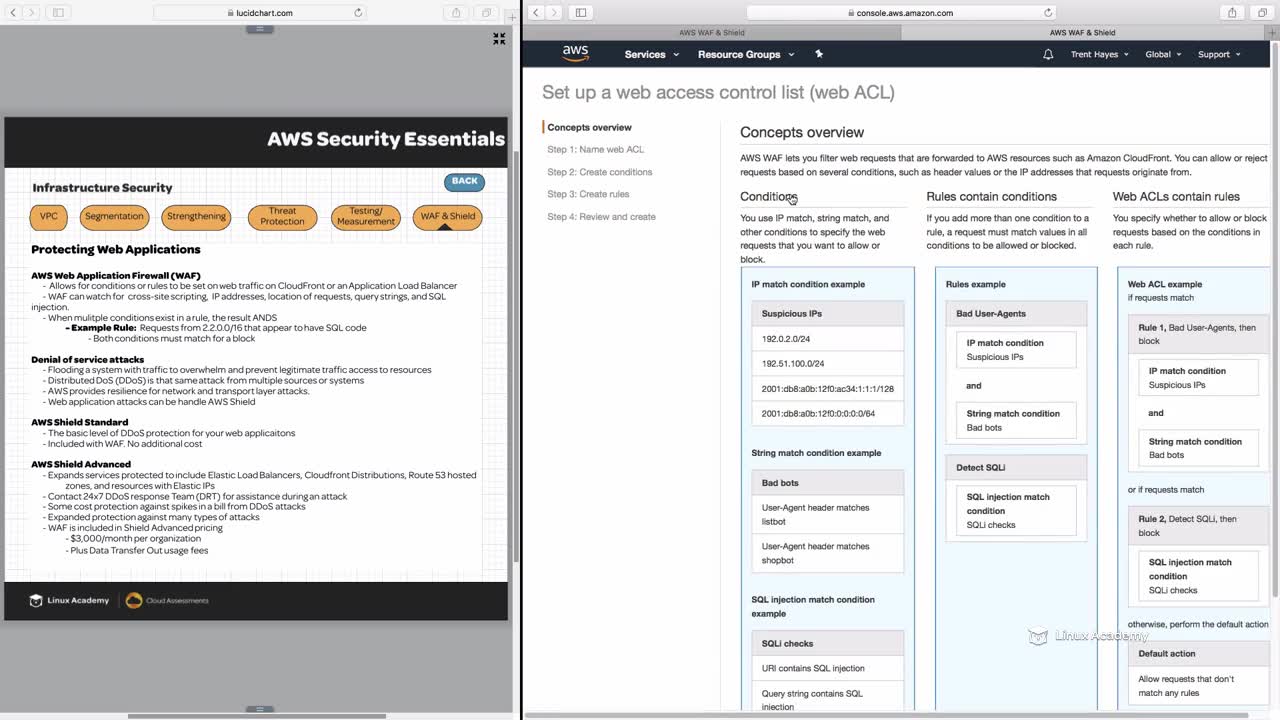This screenshot has width=1280, height=720.
Task: Open the share menu in Lucidchart window
Action: coord(456,13)
